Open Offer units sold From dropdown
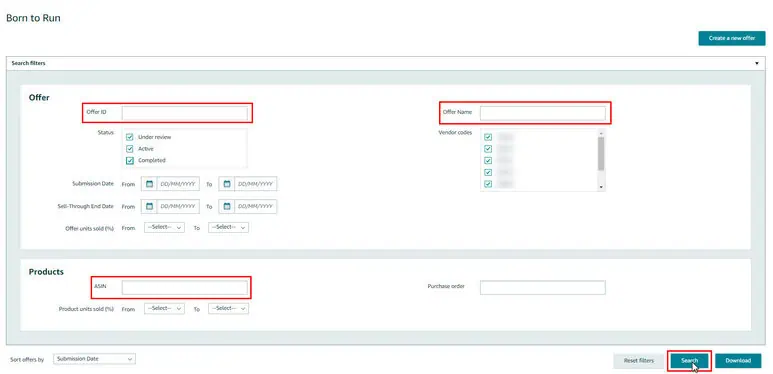The height and width of the screenshot is (374, 773). [165, 227]
